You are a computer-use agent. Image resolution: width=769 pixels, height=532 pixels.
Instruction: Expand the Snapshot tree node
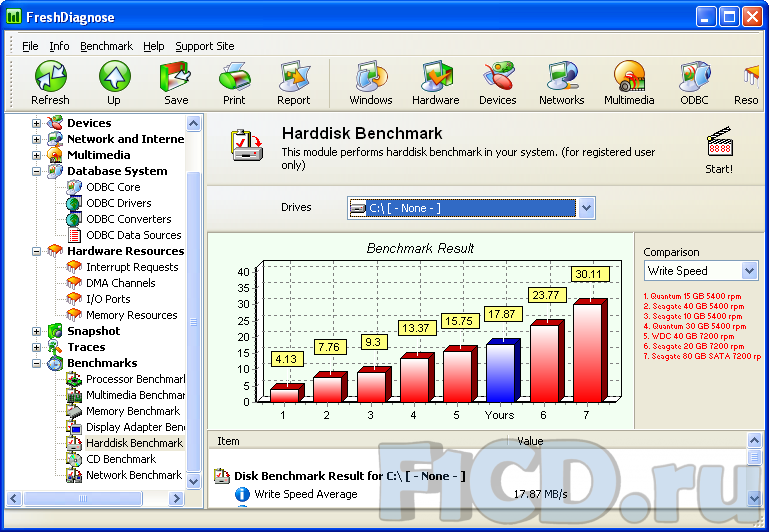coord(36,331)
